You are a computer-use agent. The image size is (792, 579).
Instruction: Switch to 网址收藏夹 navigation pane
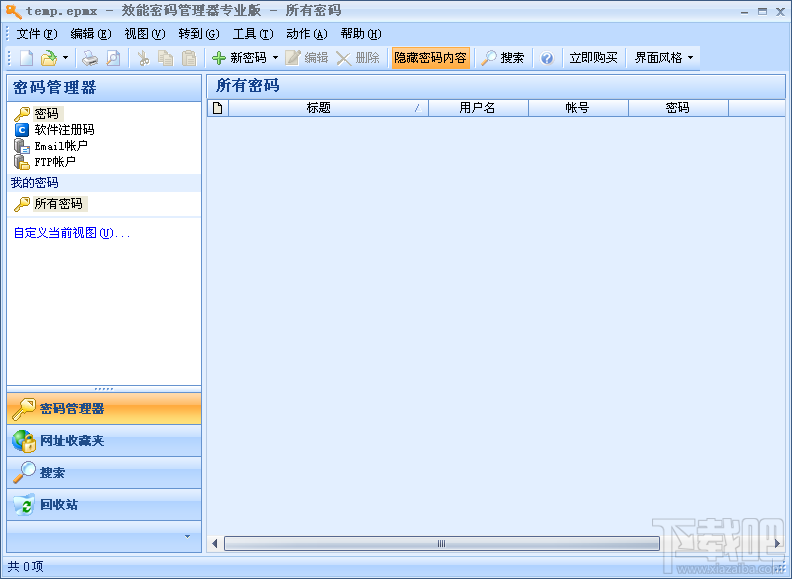(104, 441)
